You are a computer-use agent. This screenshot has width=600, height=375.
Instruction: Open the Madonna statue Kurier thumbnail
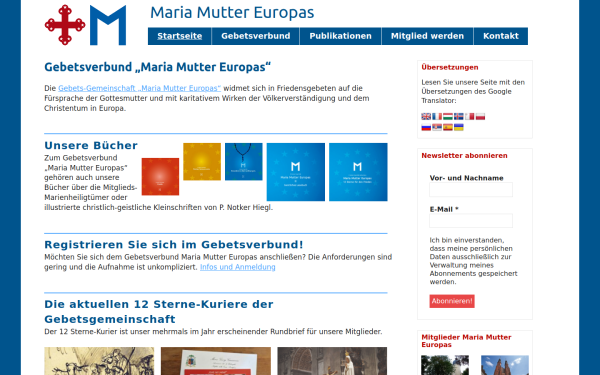pos(332,361)
